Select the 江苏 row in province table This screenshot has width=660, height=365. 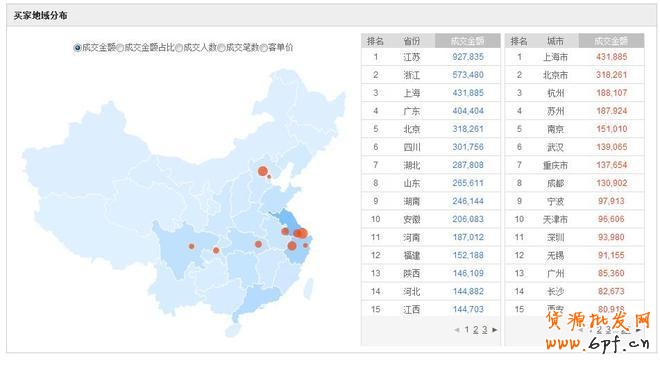(x=431, y=57)
